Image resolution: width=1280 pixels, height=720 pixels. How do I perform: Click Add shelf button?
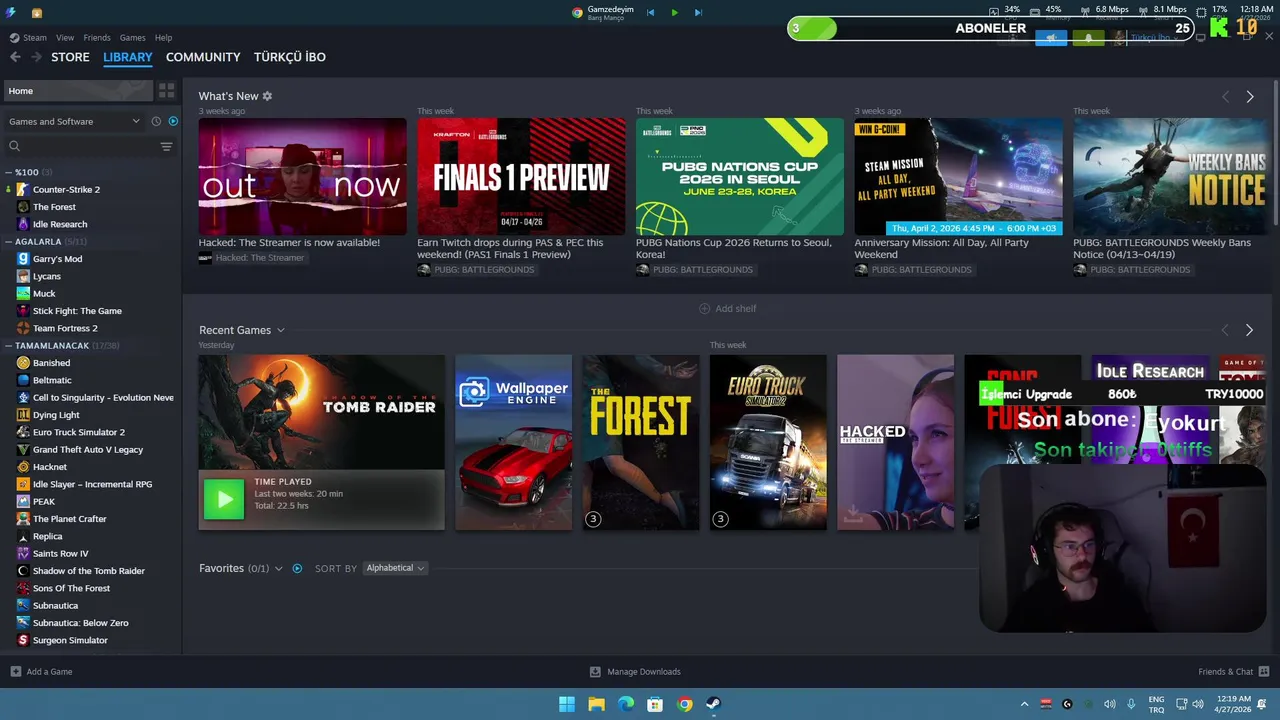(727, 308)
